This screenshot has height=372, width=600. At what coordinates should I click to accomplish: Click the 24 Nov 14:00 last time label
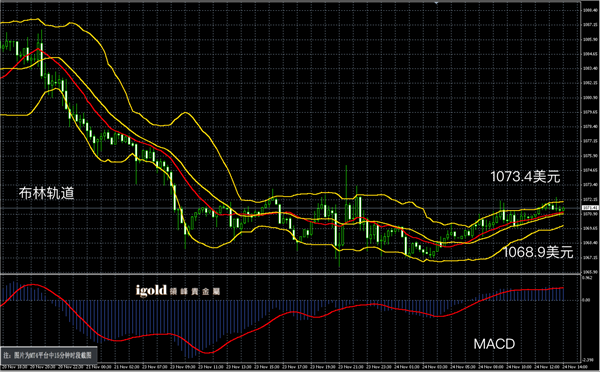tap(571, 367)
